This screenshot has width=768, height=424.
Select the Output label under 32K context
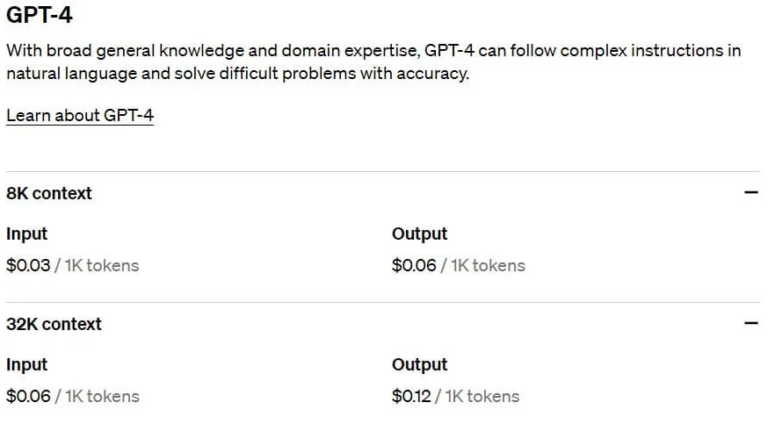(419, 365)
